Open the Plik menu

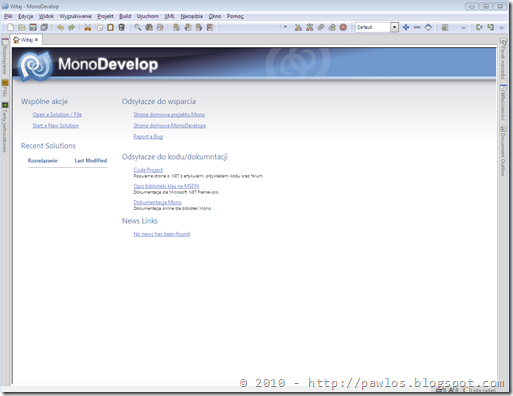(x=8, y=16)
